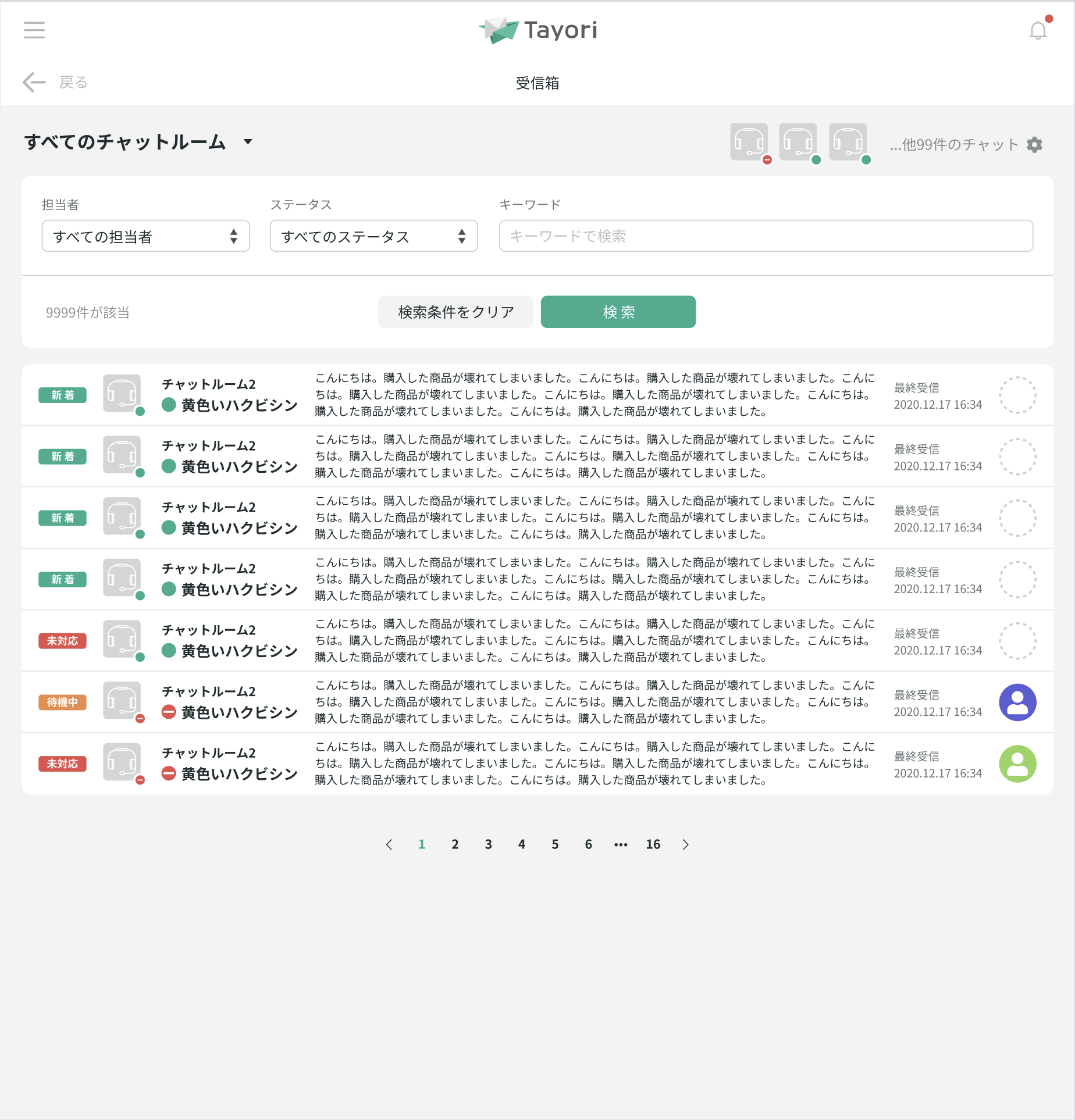This screenshot has height=1120, width=1075.
Task: Click the green user avatar on the bottom row
Action: point(1018,764)
